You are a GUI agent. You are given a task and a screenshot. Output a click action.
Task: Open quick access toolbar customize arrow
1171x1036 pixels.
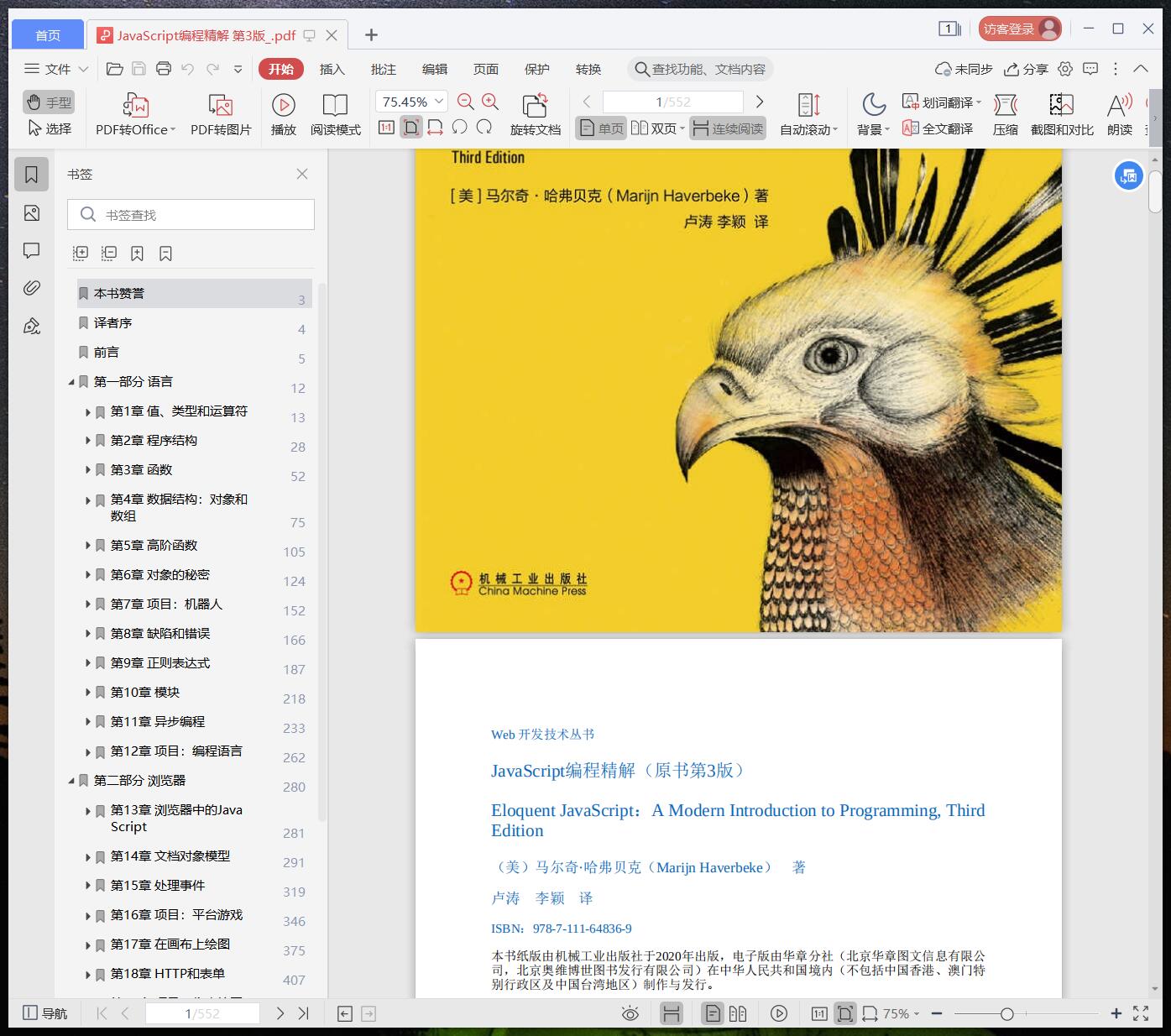238,69
